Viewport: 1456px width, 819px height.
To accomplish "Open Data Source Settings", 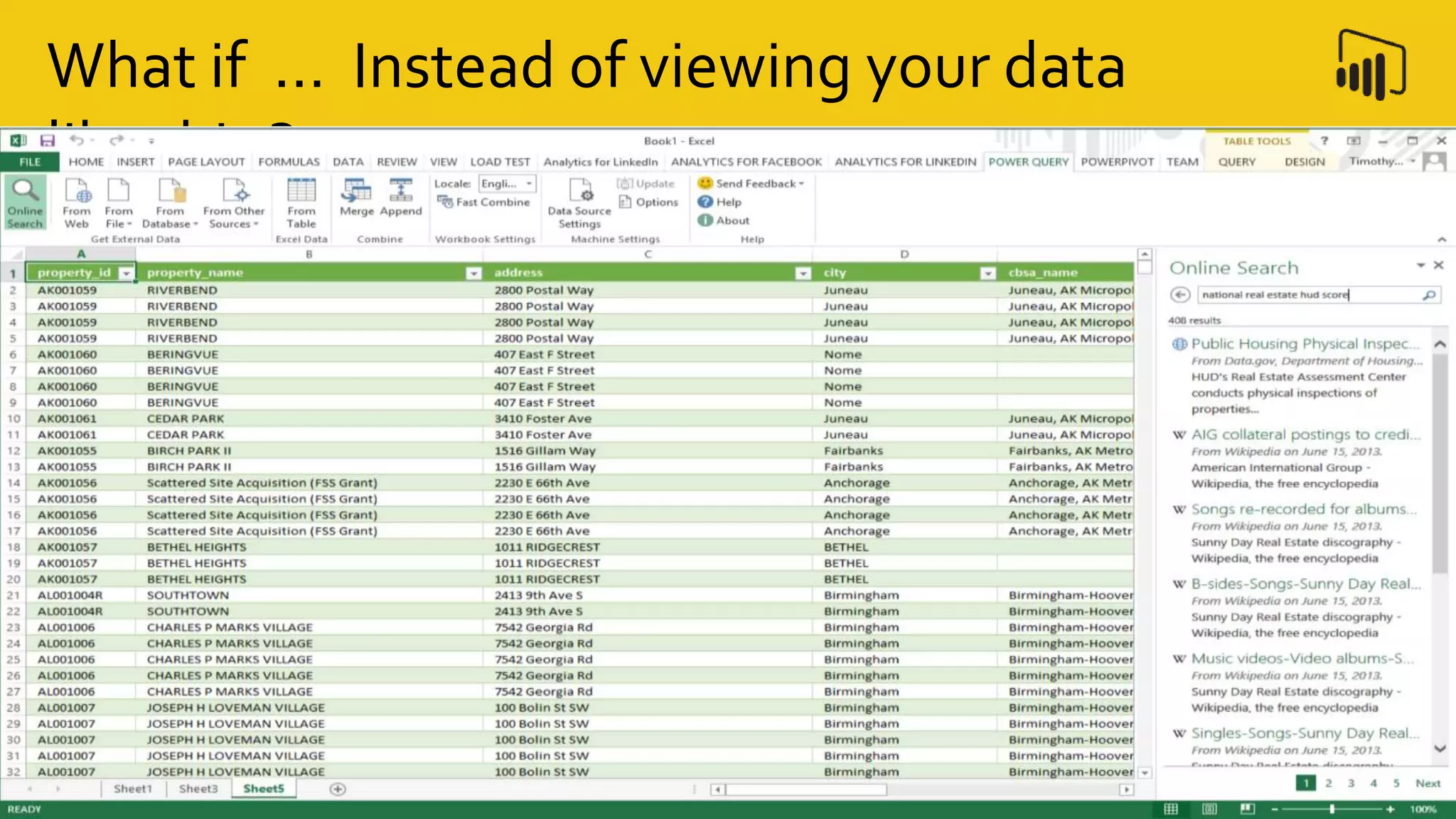I will [x=579, y=203].
